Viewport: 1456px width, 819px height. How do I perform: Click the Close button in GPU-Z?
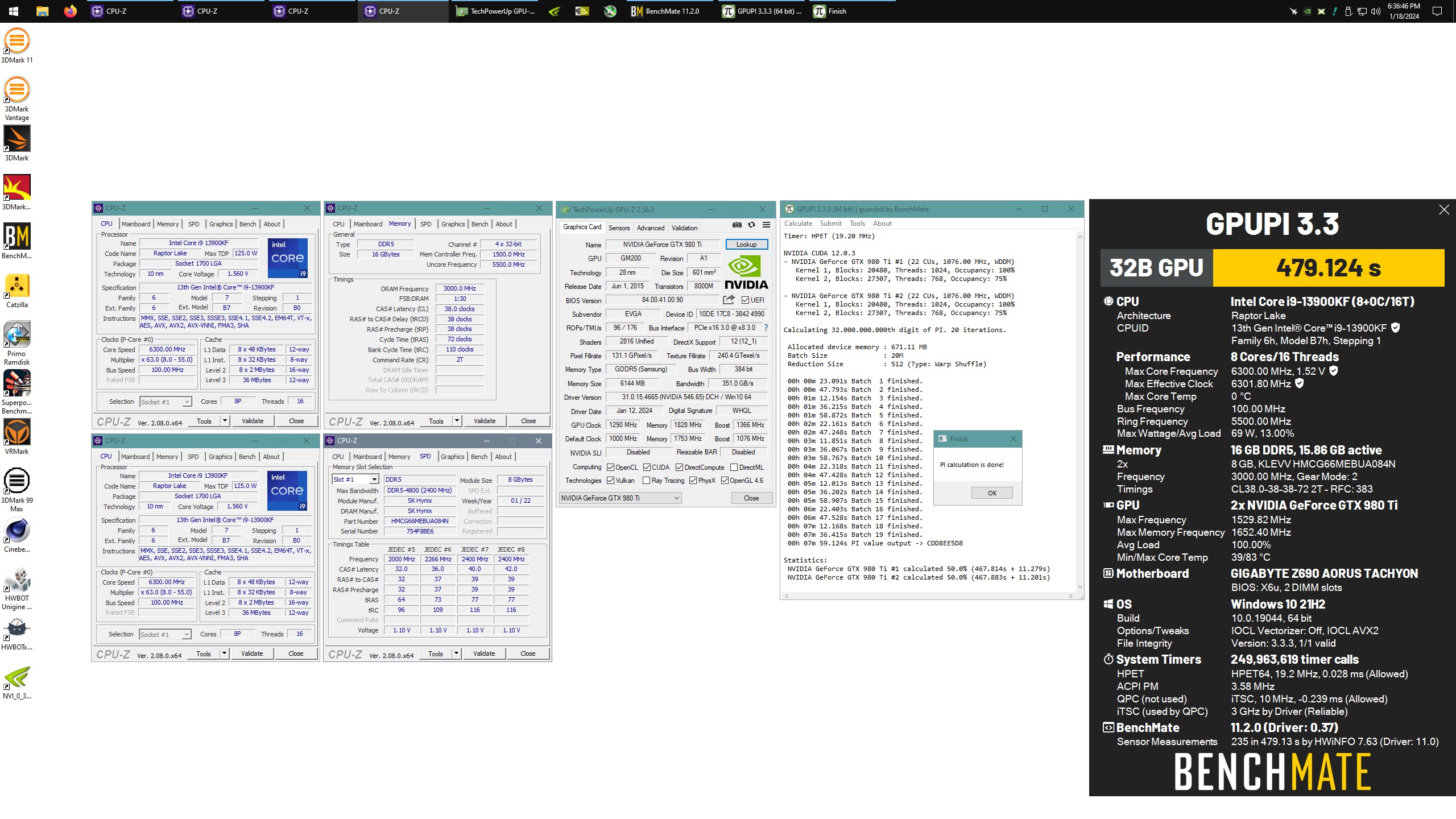(x=751, y=498)
